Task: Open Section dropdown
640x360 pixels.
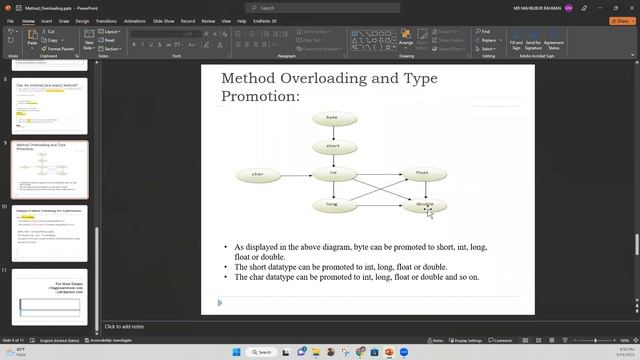Action: tap(110, 49)
